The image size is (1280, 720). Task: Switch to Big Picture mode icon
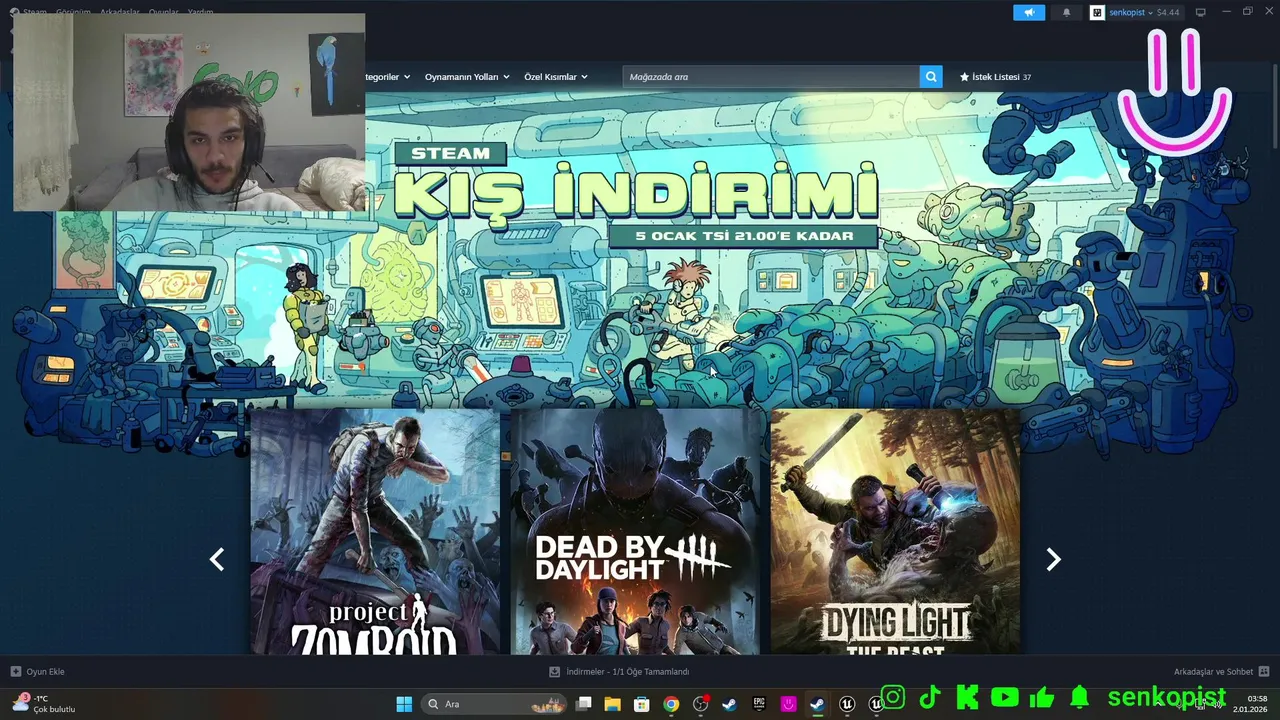pos(1201,12)
